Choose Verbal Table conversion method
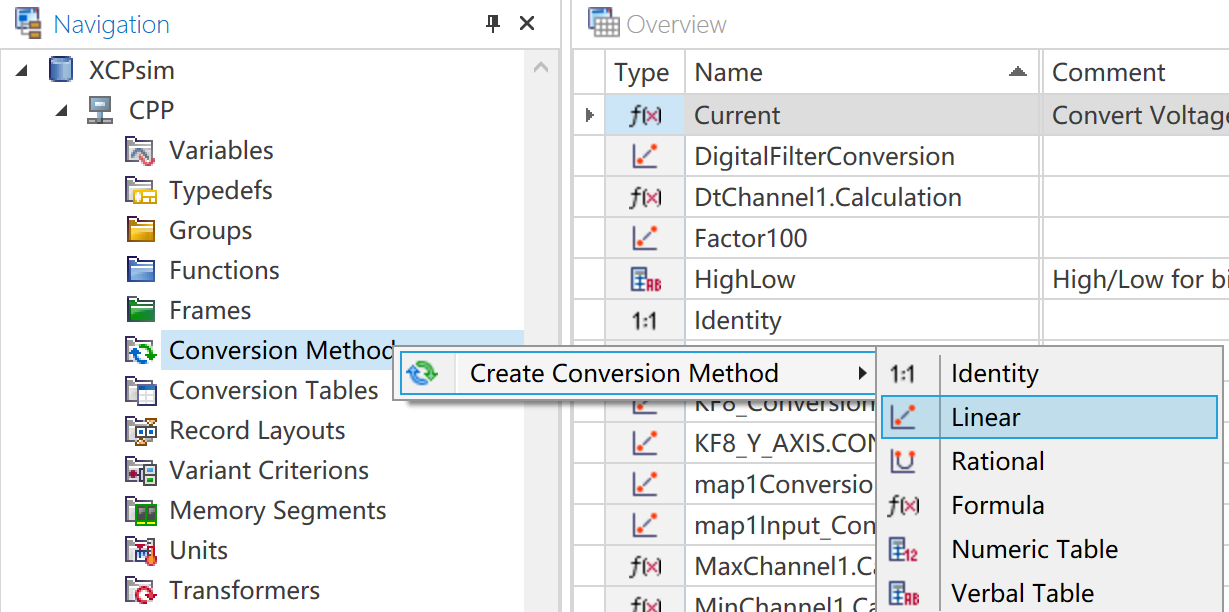 1049,594
